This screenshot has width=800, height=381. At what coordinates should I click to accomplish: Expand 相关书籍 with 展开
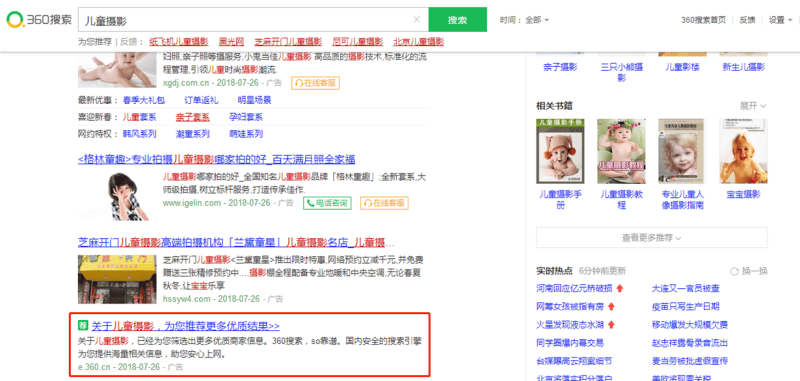coord(753,106)
